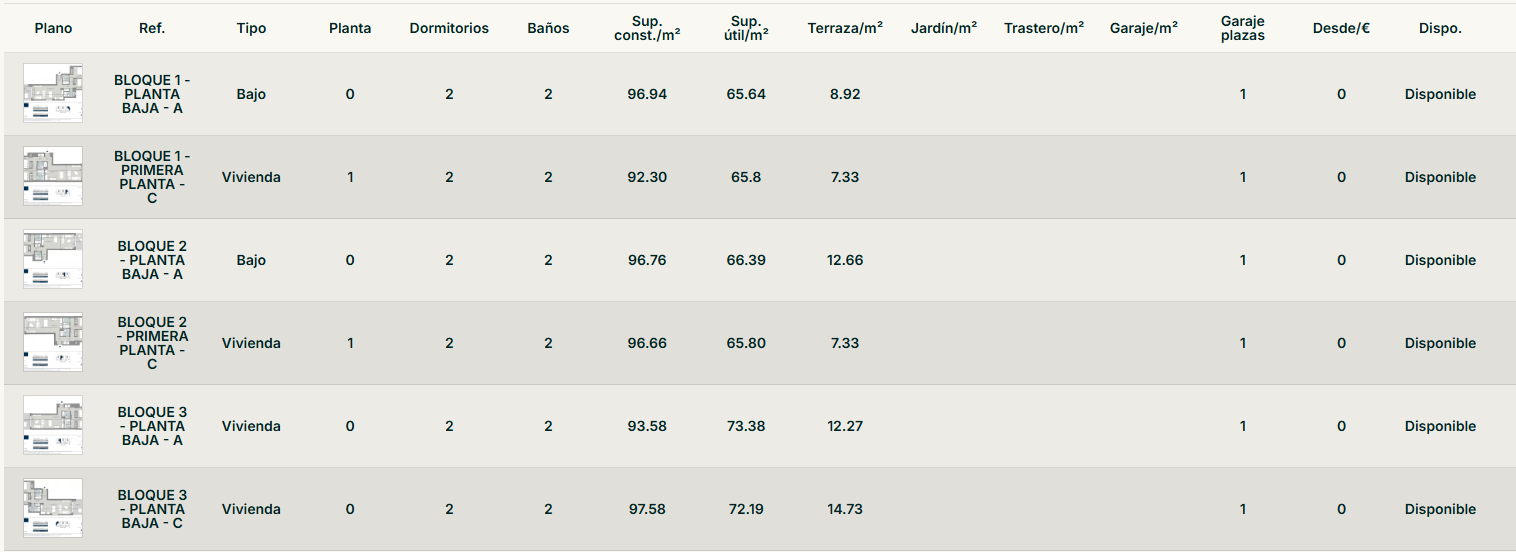Image resolution: width=1516 pixels, height=552 pixels.
Task: Select the Garaje plazas column header
Action: 1243,28
